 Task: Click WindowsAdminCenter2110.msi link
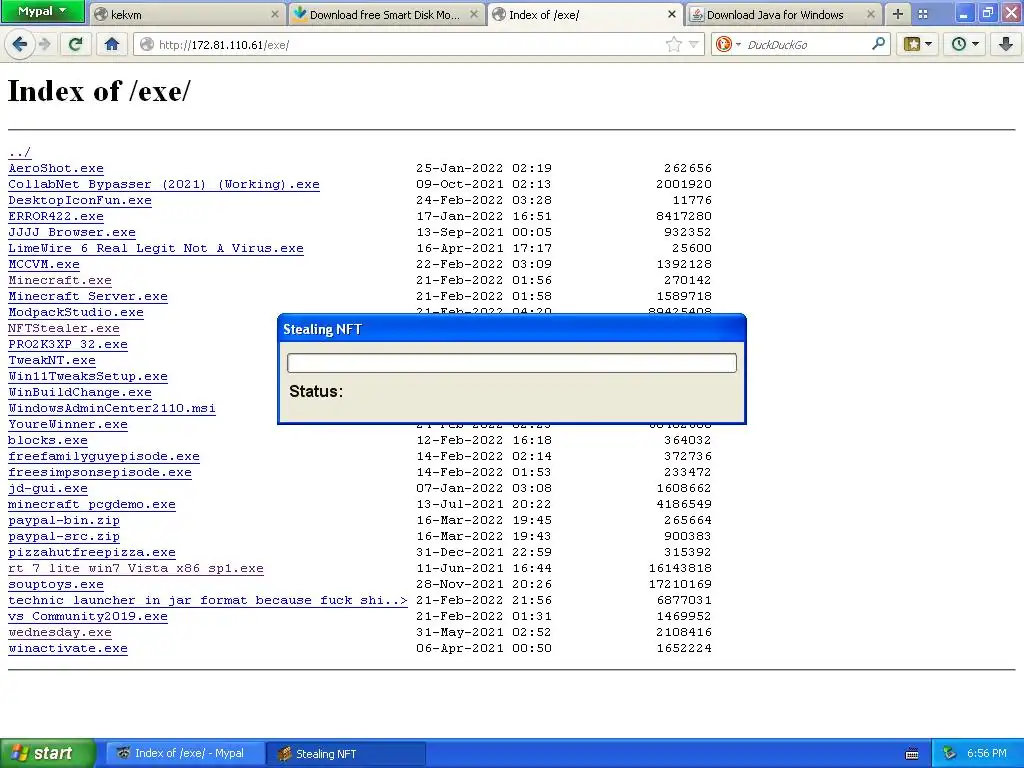(112, 408)
